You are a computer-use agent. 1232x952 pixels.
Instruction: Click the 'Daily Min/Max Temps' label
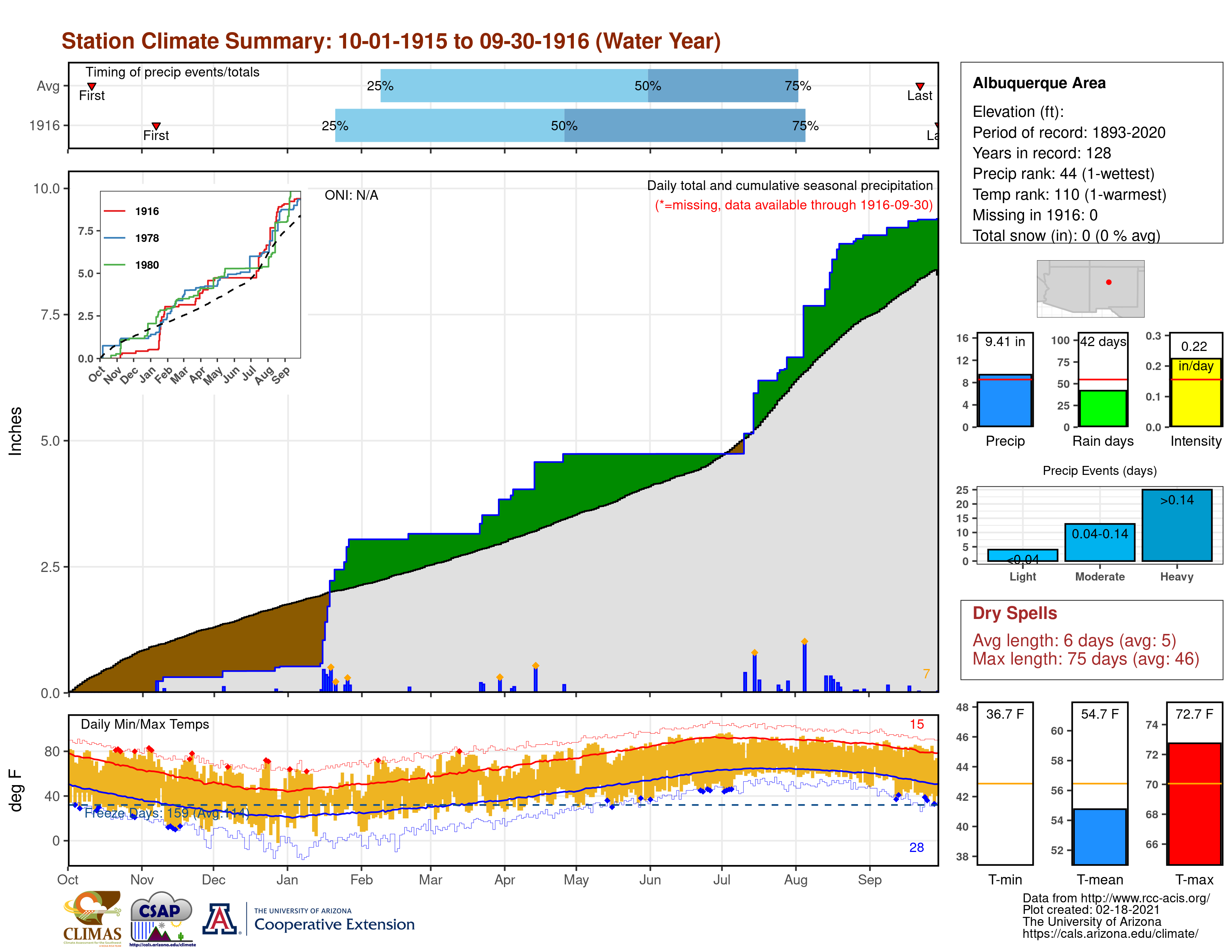[145, 724]
